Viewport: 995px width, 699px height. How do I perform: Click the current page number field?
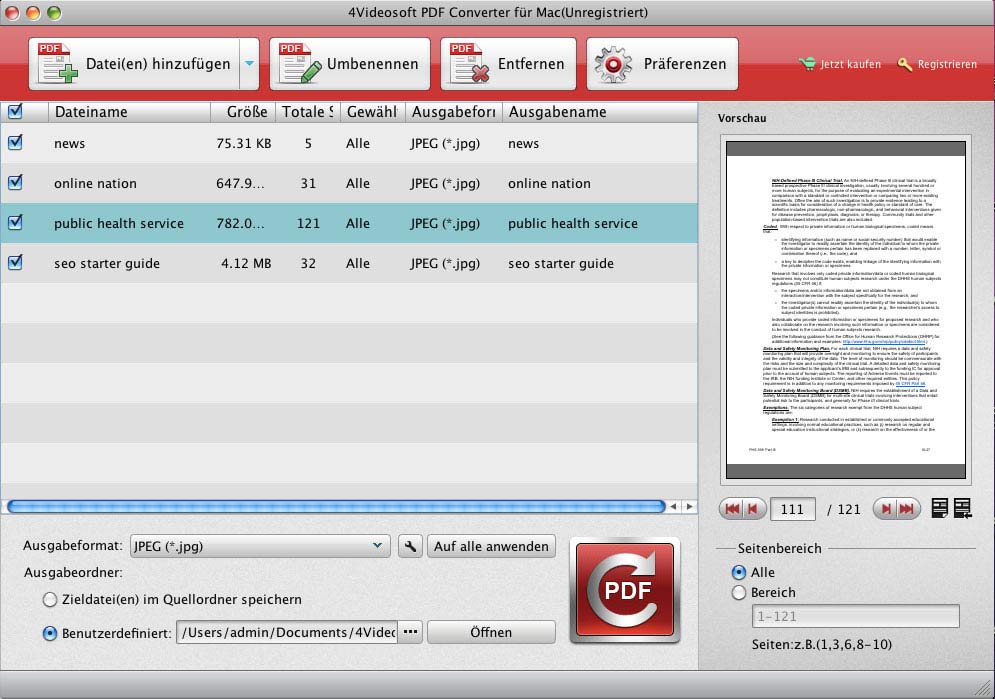point(792,509)
